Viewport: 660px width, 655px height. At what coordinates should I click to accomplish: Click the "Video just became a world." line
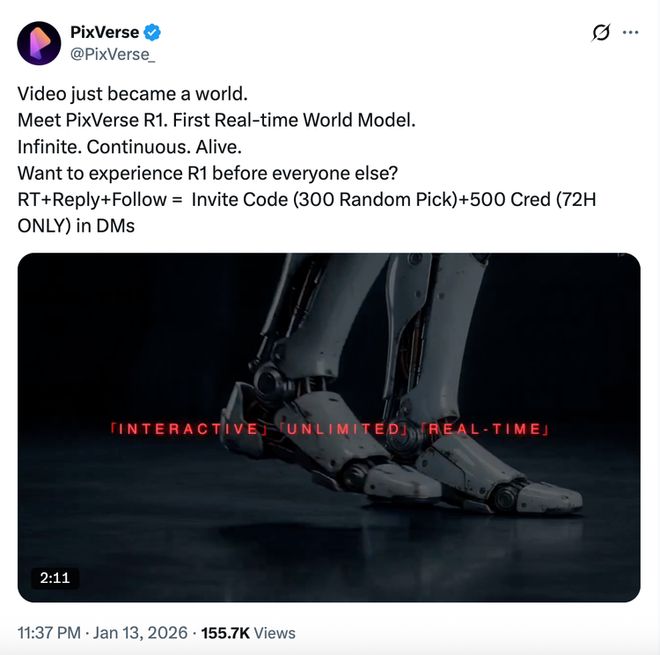[x=132, y=96]
